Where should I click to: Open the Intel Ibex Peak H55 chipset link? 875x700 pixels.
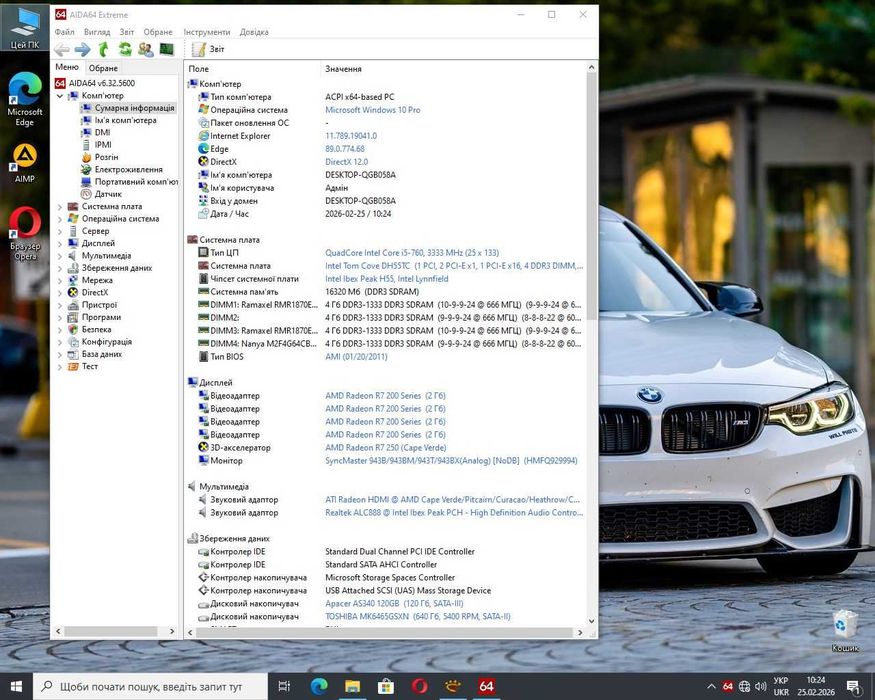[386, 279]
